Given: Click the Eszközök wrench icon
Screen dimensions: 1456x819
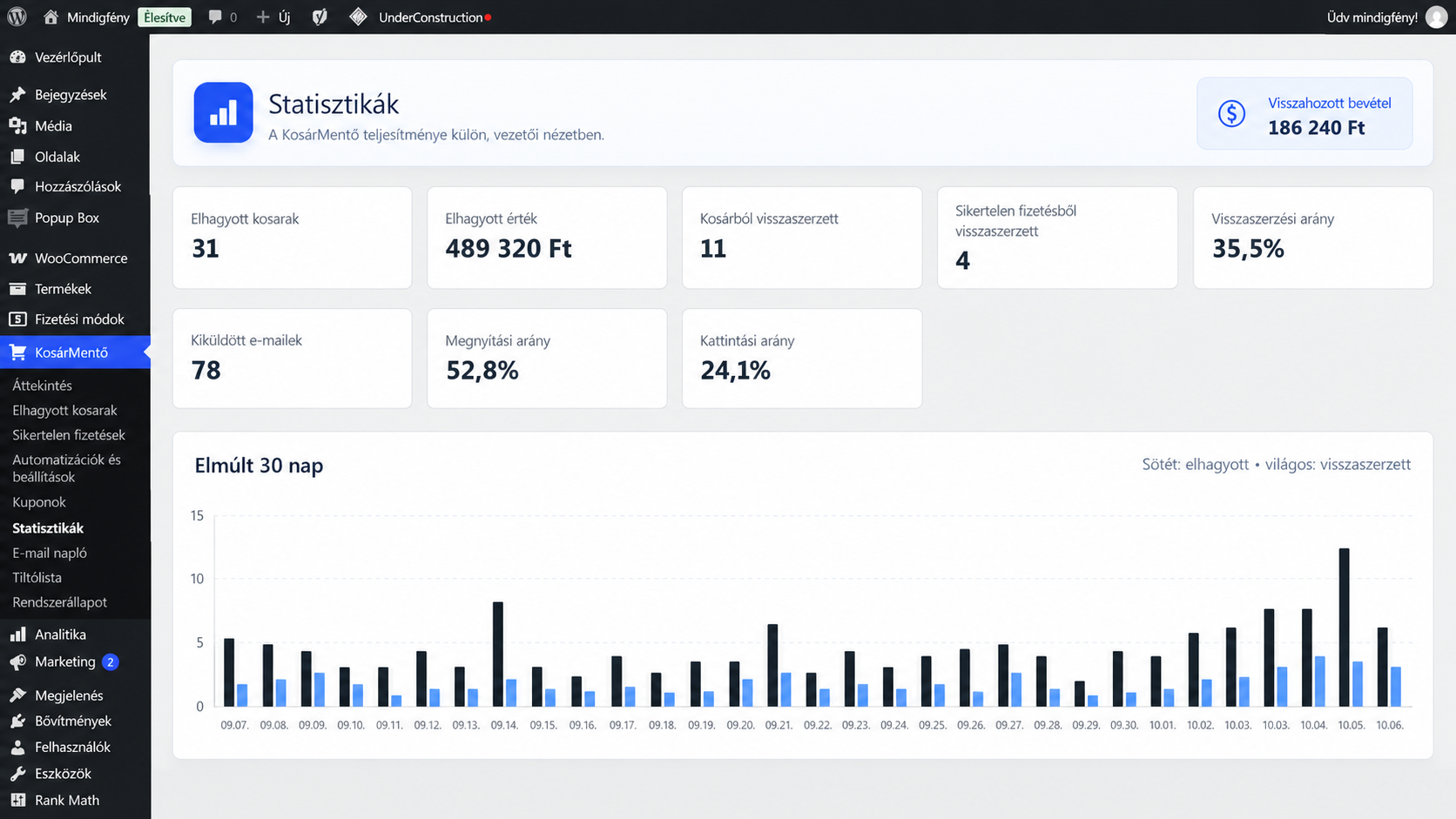Looking at the screenshot, I should pos(17,774).
